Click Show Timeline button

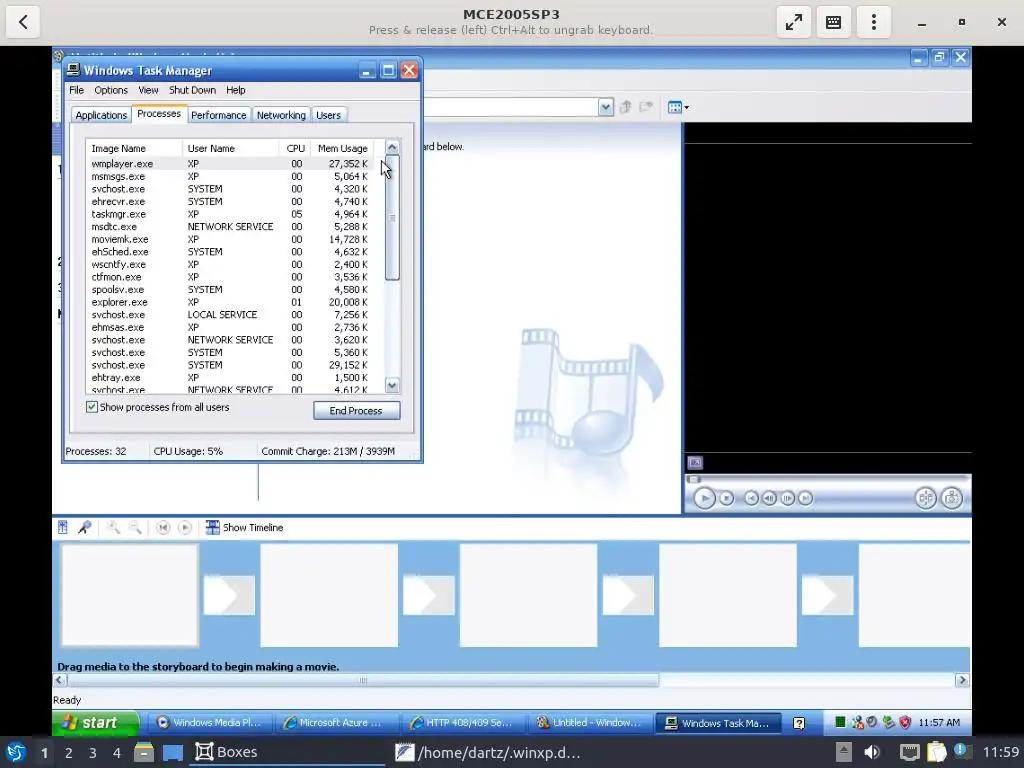[244, 527]
